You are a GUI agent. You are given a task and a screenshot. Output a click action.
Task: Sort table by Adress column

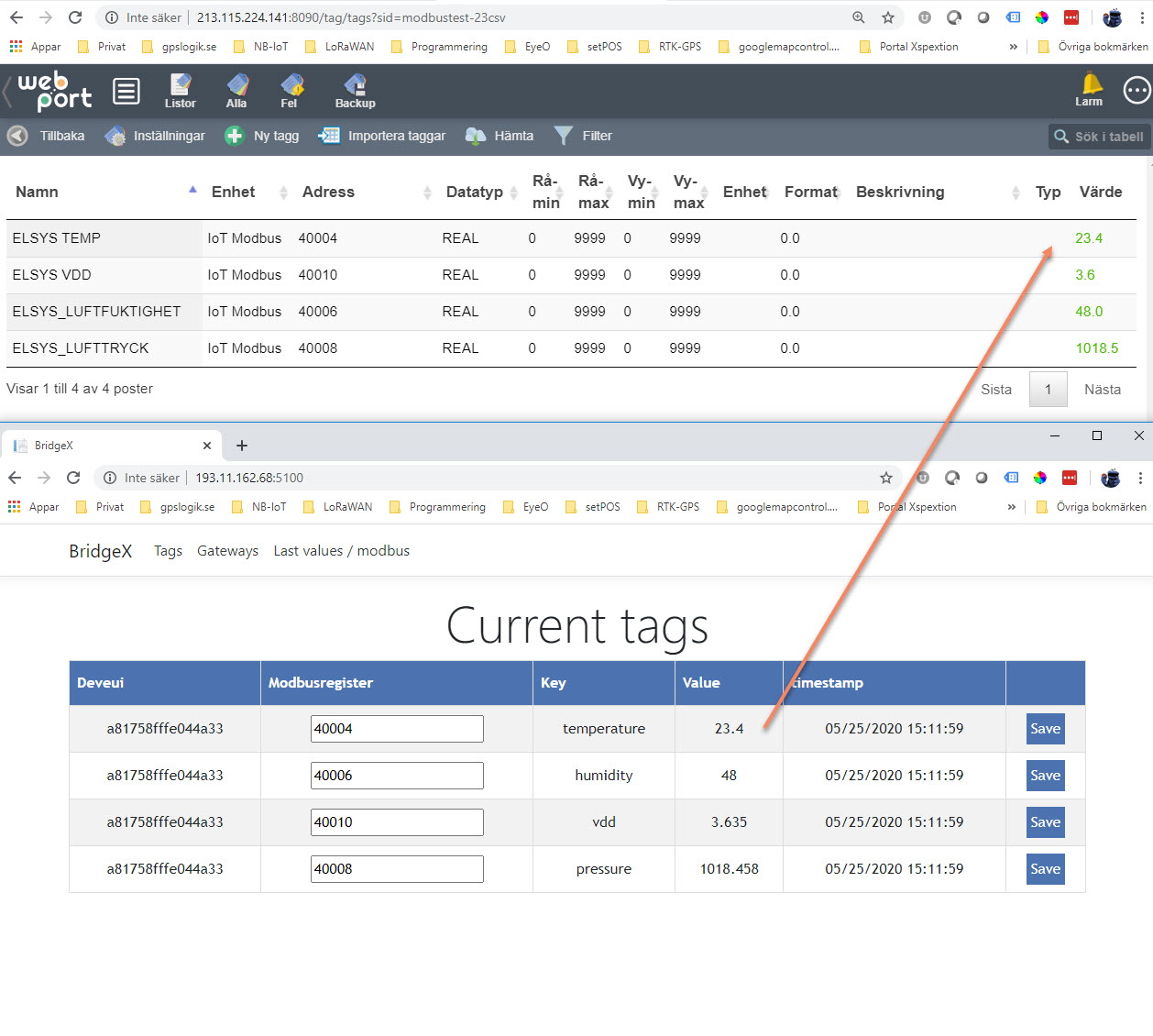pos(366,192)
